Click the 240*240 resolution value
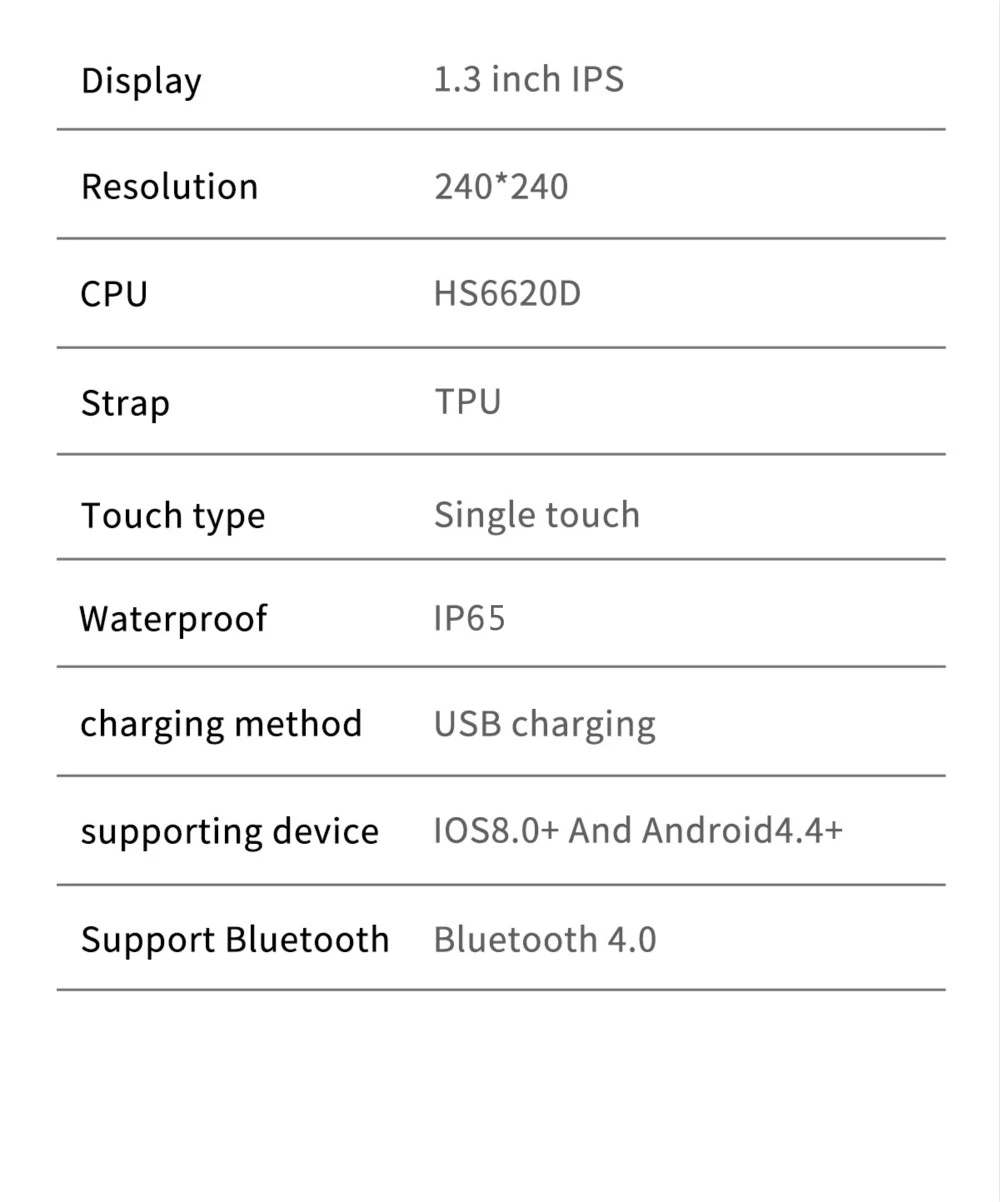 501,187
